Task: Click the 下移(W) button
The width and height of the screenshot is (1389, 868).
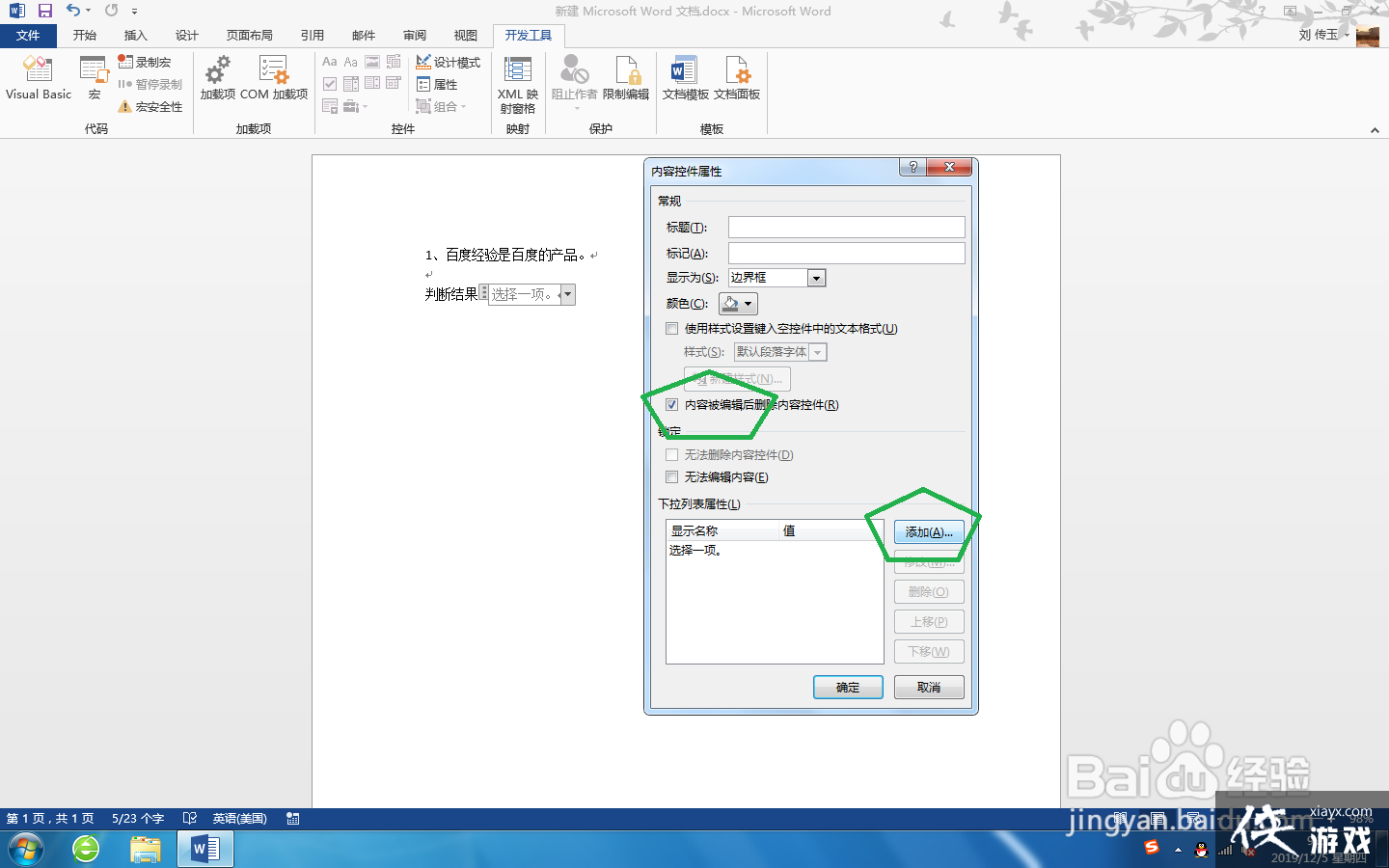Action: point(929,652)
